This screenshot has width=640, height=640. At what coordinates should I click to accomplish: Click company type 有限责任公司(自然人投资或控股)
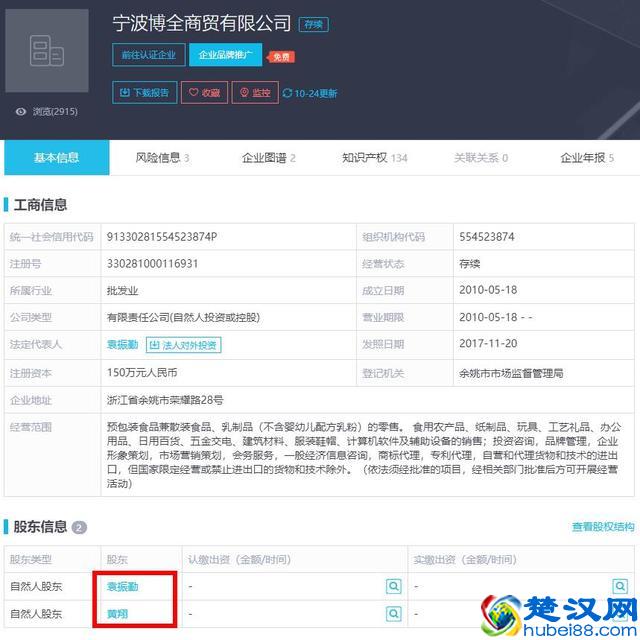point(183,317)
